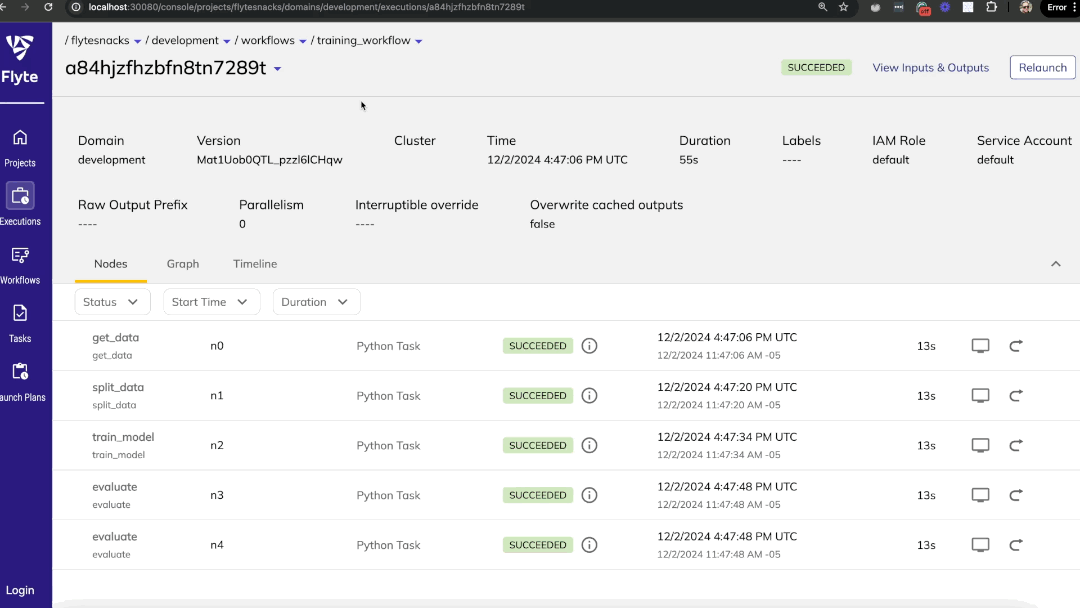The image size is (1080, 608).
Task: Open the Duration filter dropdown
Action: coord(316,302)
